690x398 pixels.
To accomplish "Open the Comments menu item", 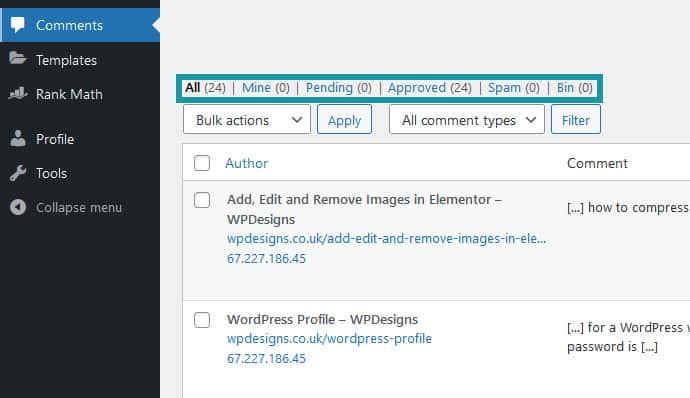I will 80,25.
